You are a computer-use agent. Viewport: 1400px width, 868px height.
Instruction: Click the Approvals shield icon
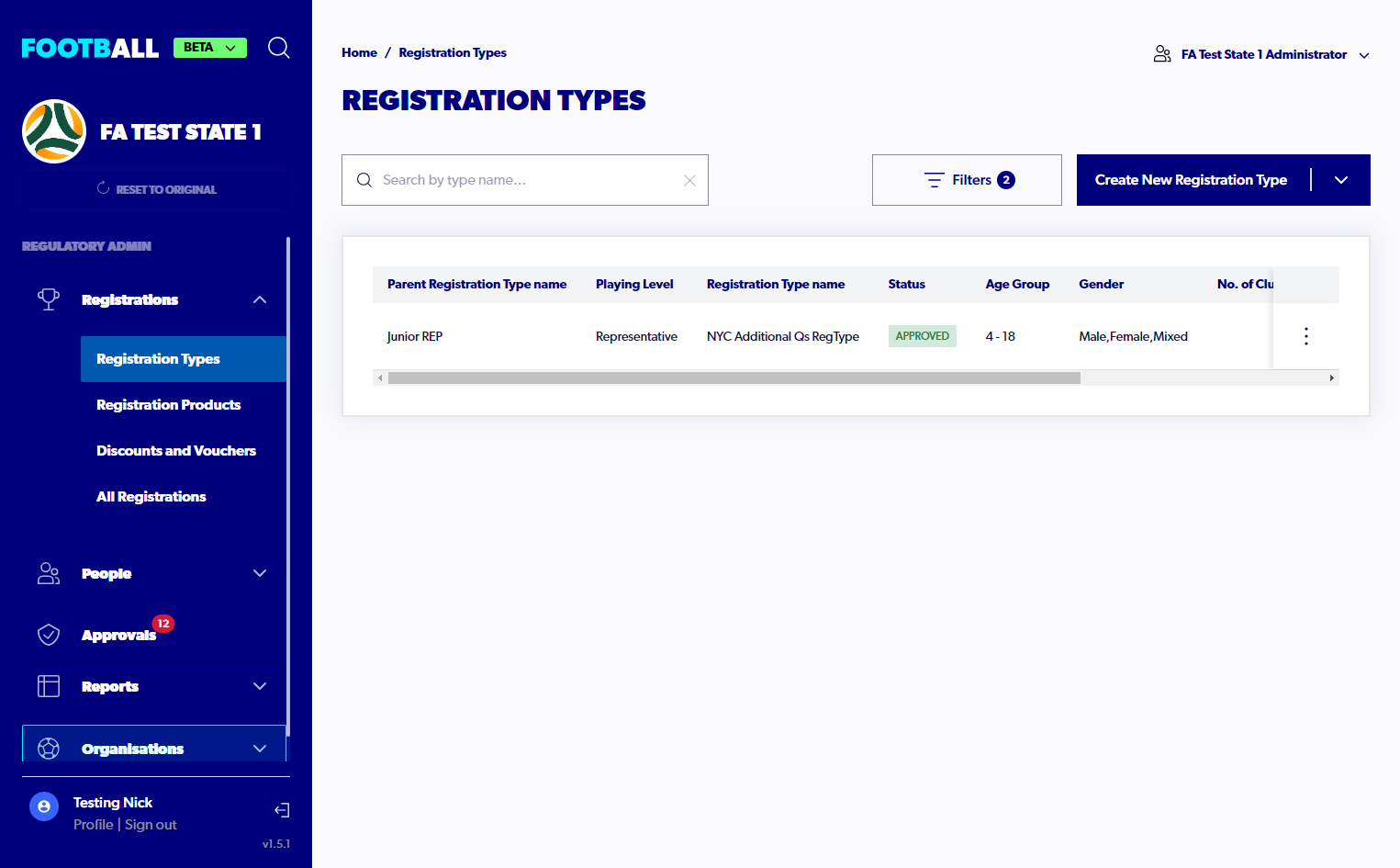tap(49, 635)
